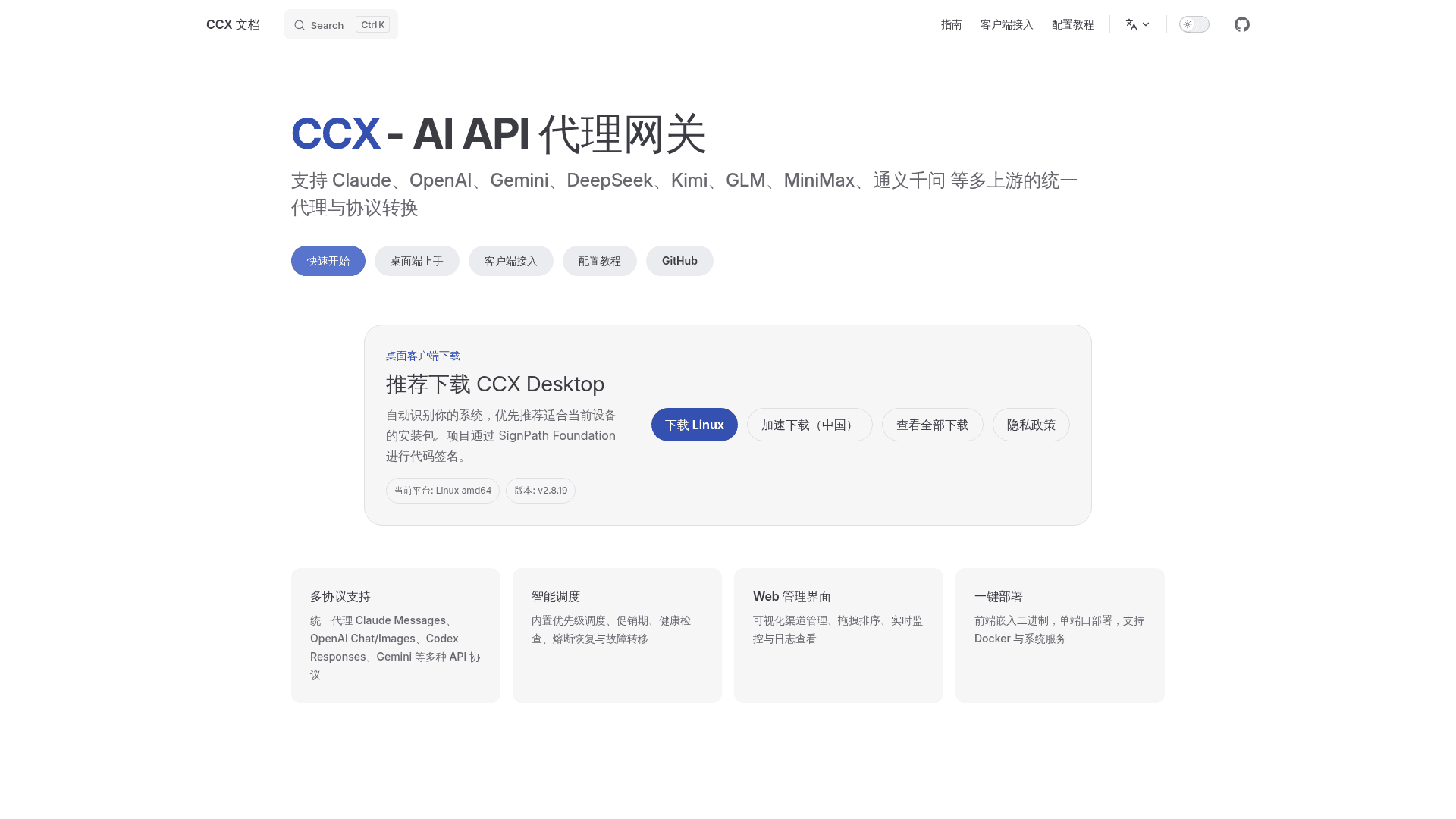Click the Search box
This screenshot has width=1456, height=819.
click(340, 24)
